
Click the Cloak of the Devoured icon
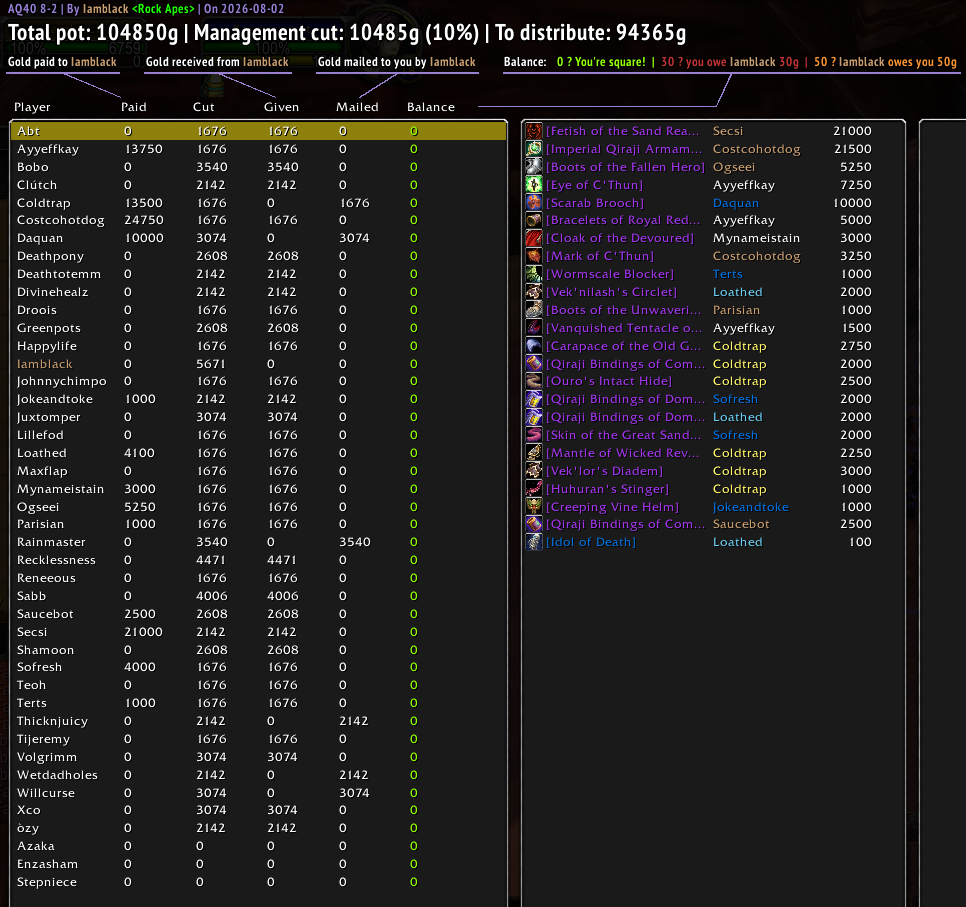click(534, 238)
